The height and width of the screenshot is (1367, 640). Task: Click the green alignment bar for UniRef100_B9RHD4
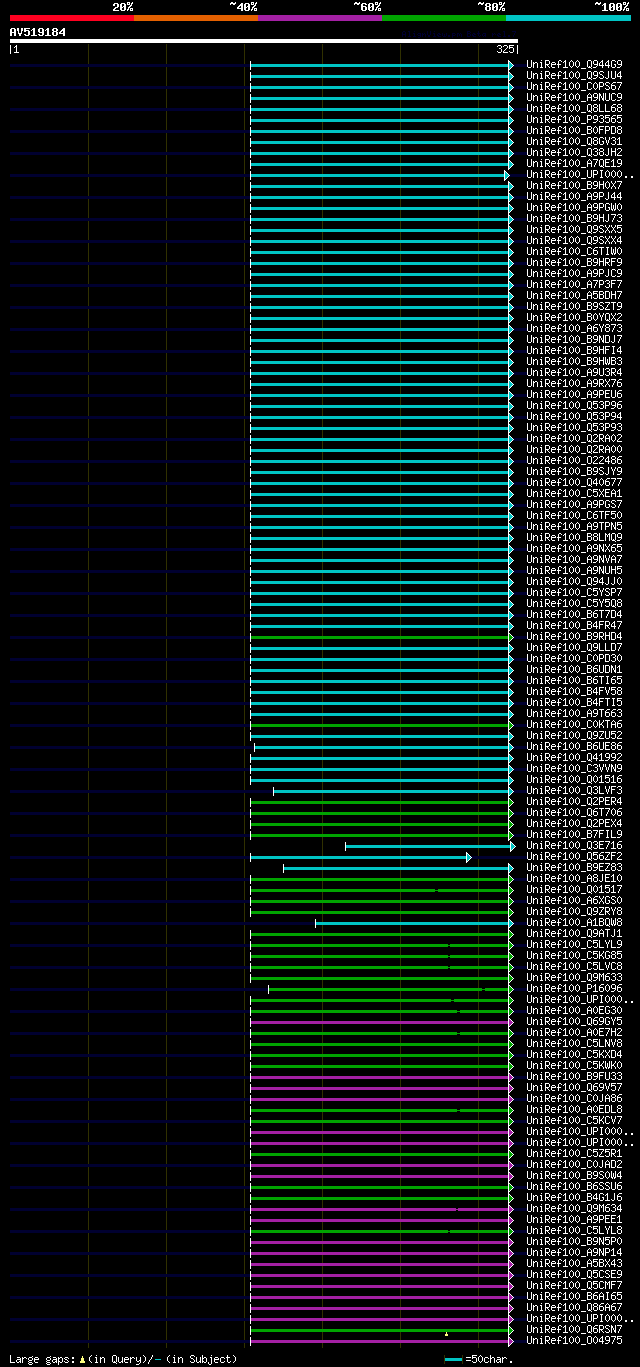point(380,636)
